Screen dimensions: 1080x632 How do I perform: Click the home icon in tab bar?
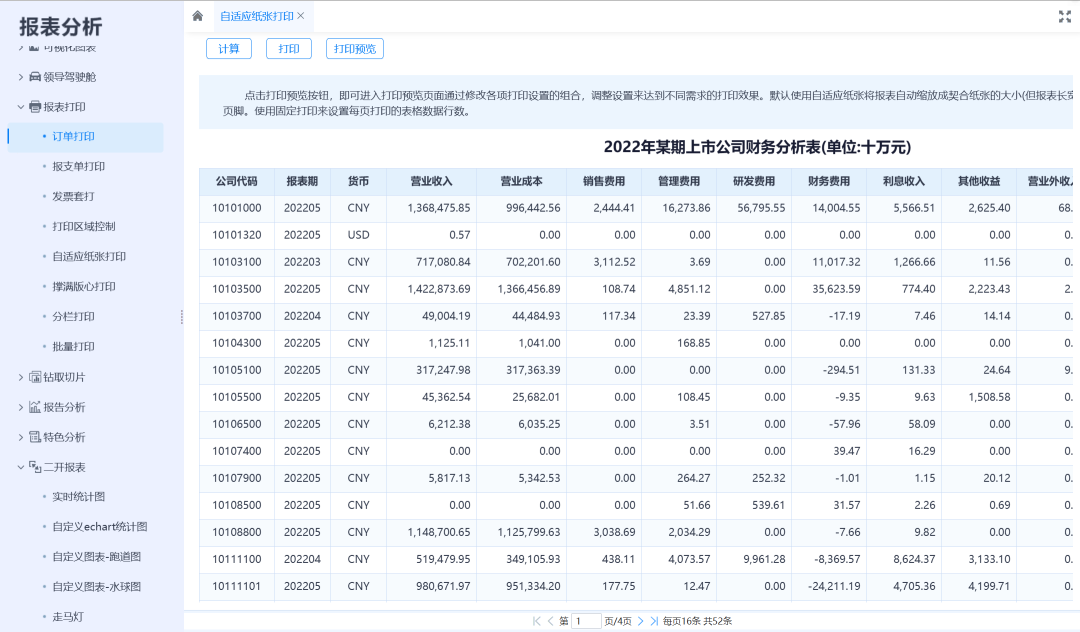pyautogui.click(x=198, y=16)
